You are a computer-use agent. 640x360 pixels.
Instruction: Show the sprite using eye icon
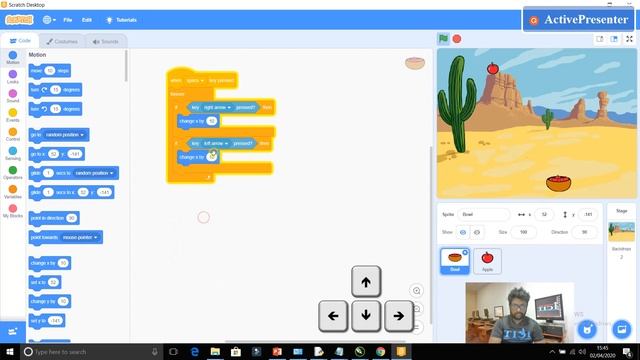tap(463, 232)
